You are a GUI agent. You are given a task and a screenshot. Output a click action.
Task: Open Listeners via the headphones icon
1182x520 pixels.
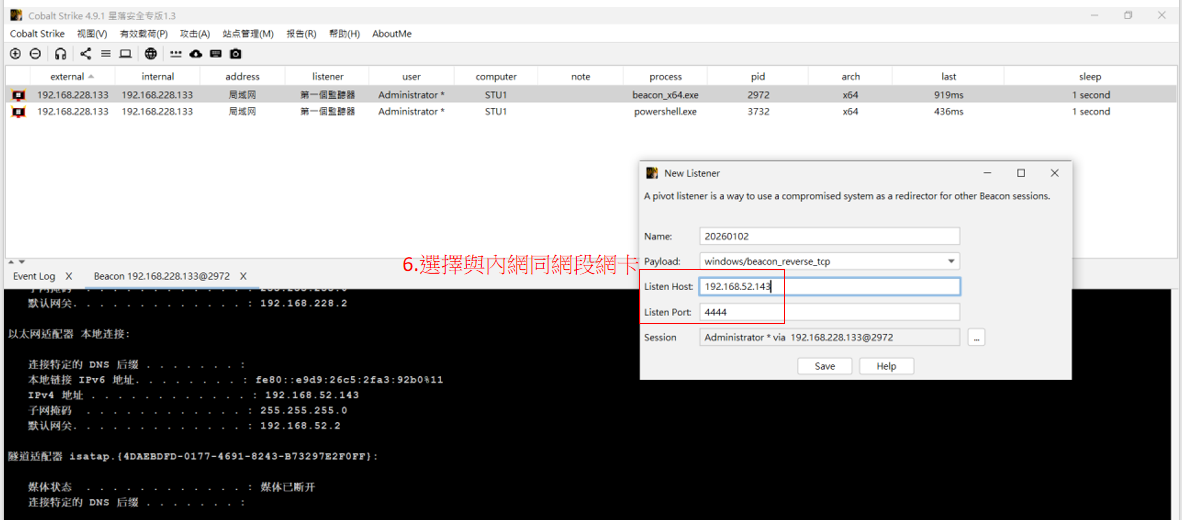[61, 54]
